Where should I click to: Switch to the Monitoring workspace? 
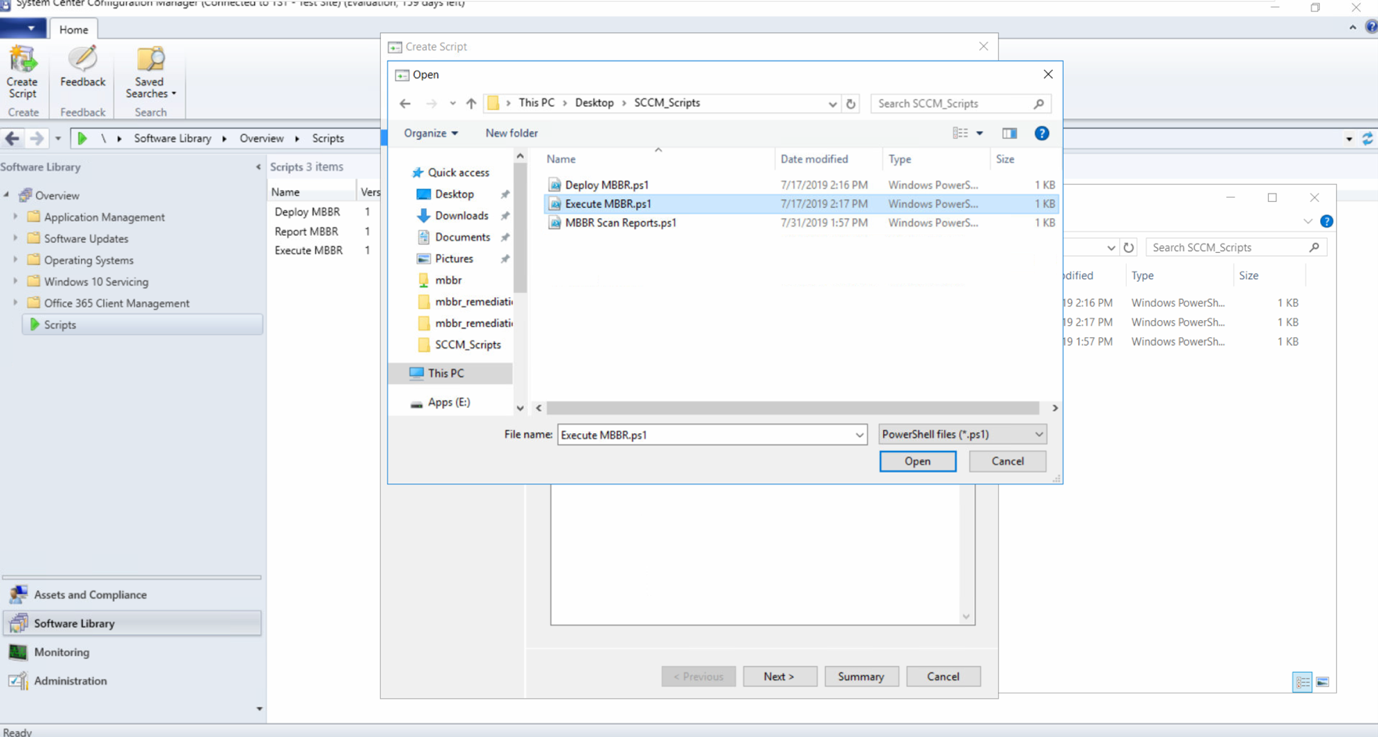(x=132, y=652)
